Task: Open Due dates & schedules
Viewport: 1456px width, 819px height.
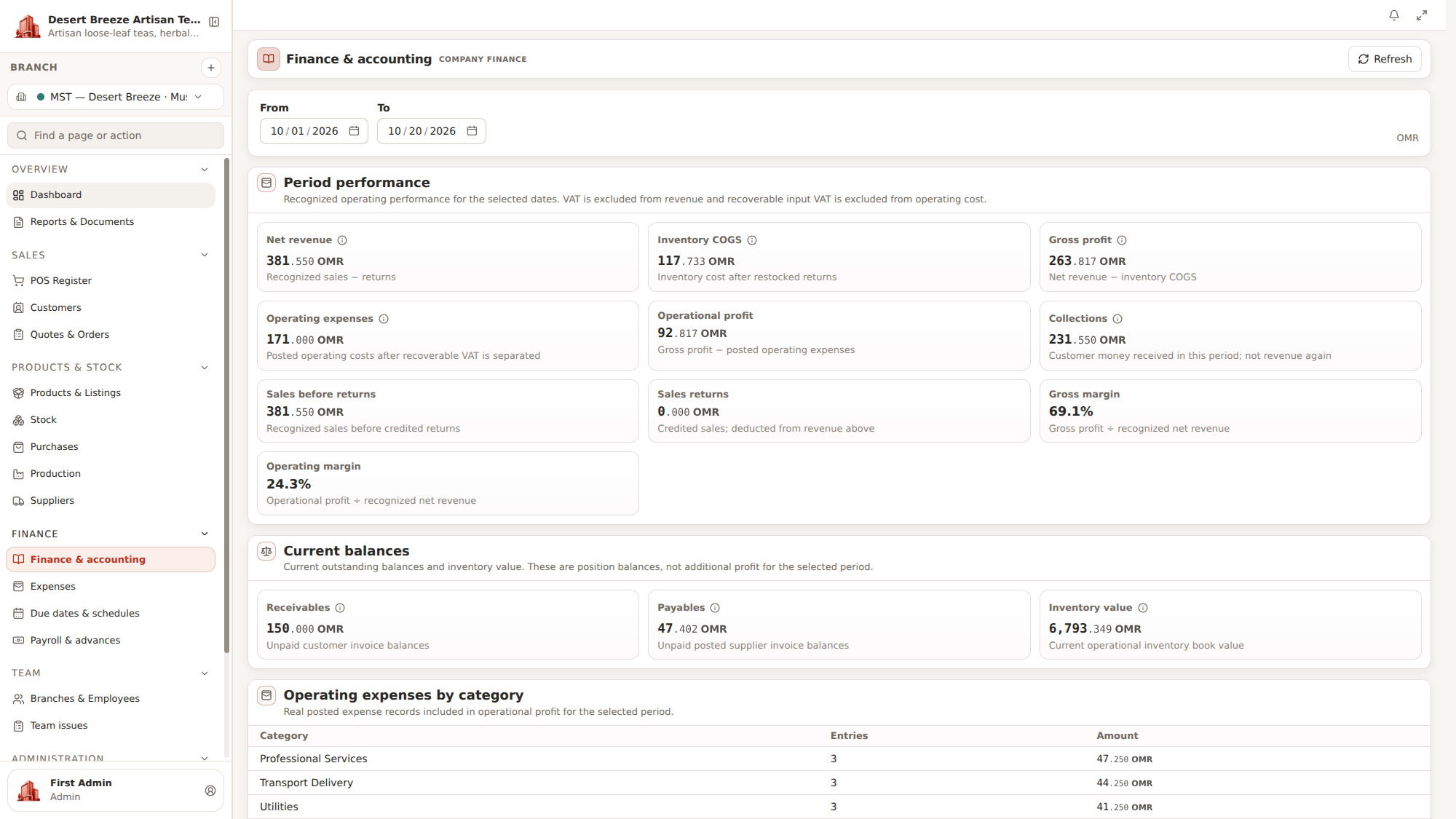Action: pyautogui.click(x=111, y=614)
